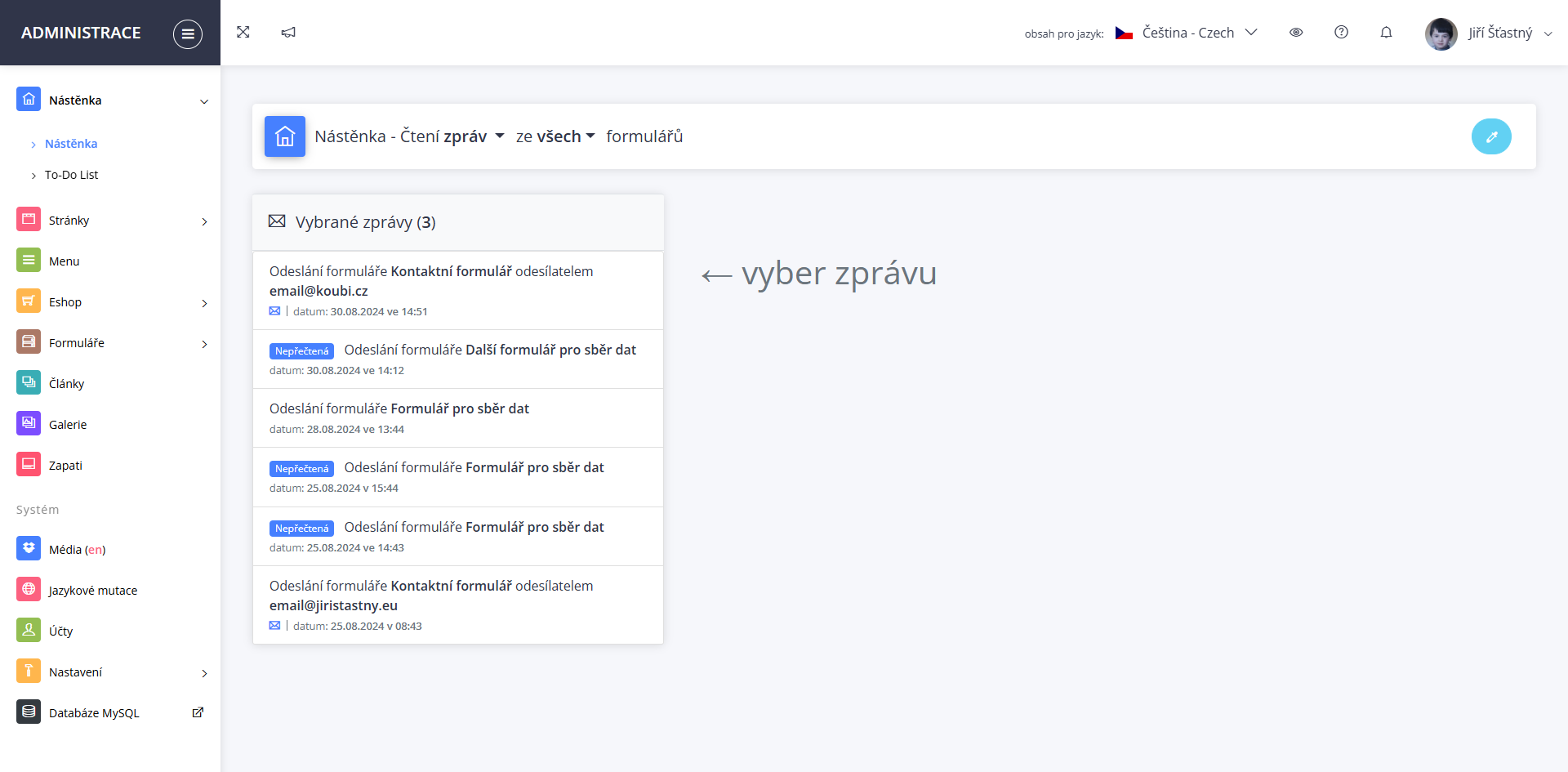Open the 'zpráv' dropdown in page title
Screen dimensions: 1568x772
tap(474, 136)
